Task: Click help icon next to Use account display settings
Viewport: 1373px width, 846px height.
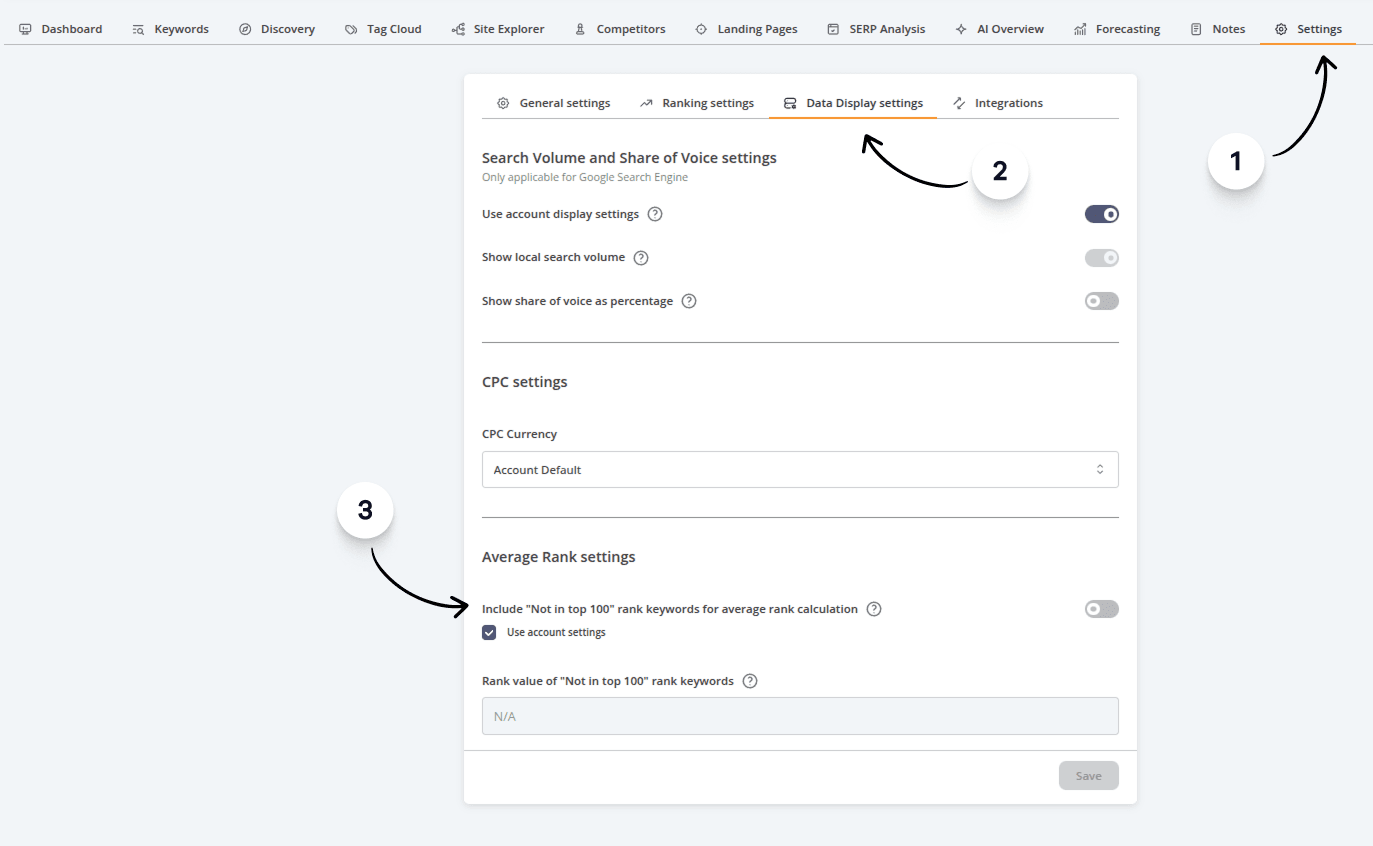Action: click(x=655, y=214)
